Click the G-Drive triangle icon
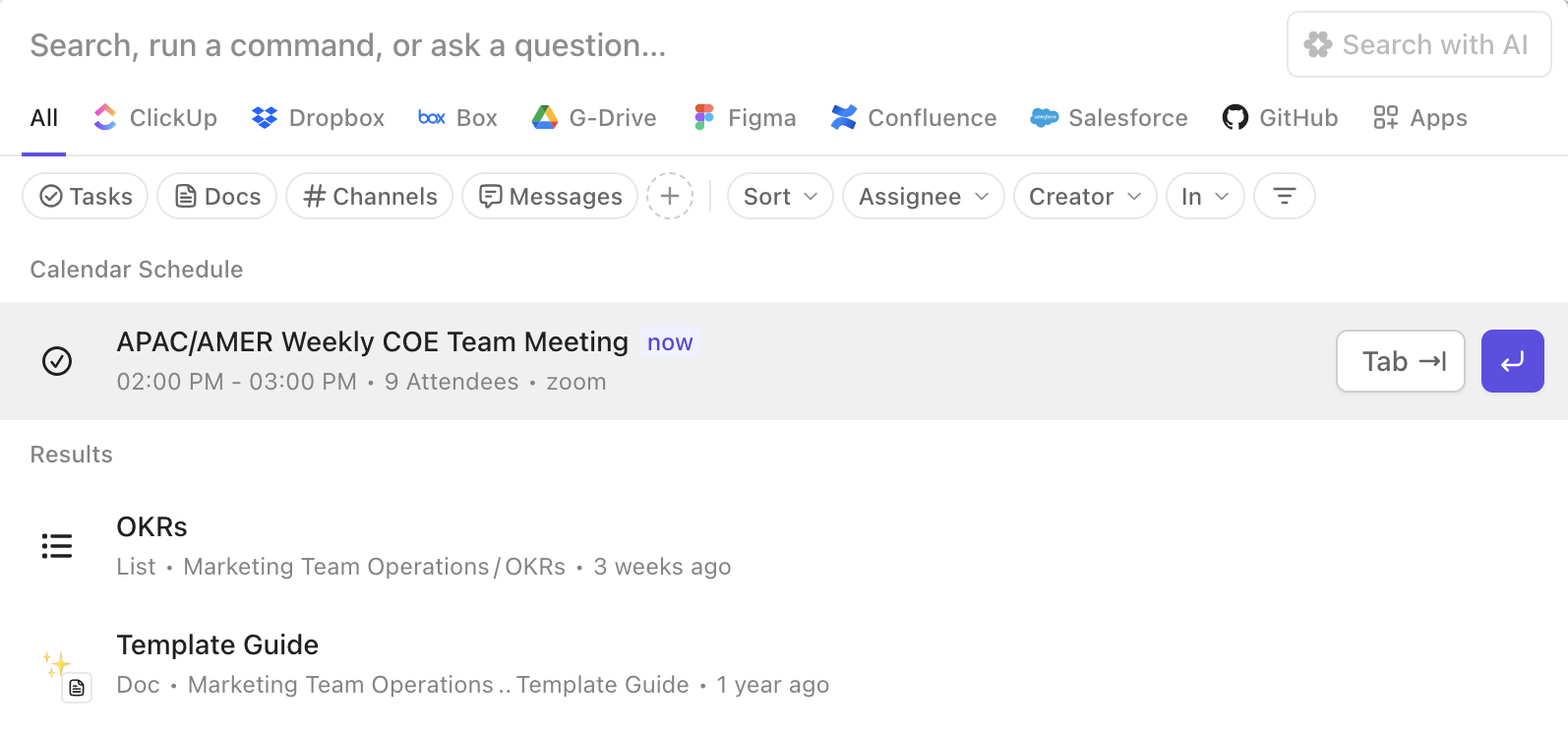This screenshot has height=732, width=1568. pyautogui.click(x=545, y=118)
